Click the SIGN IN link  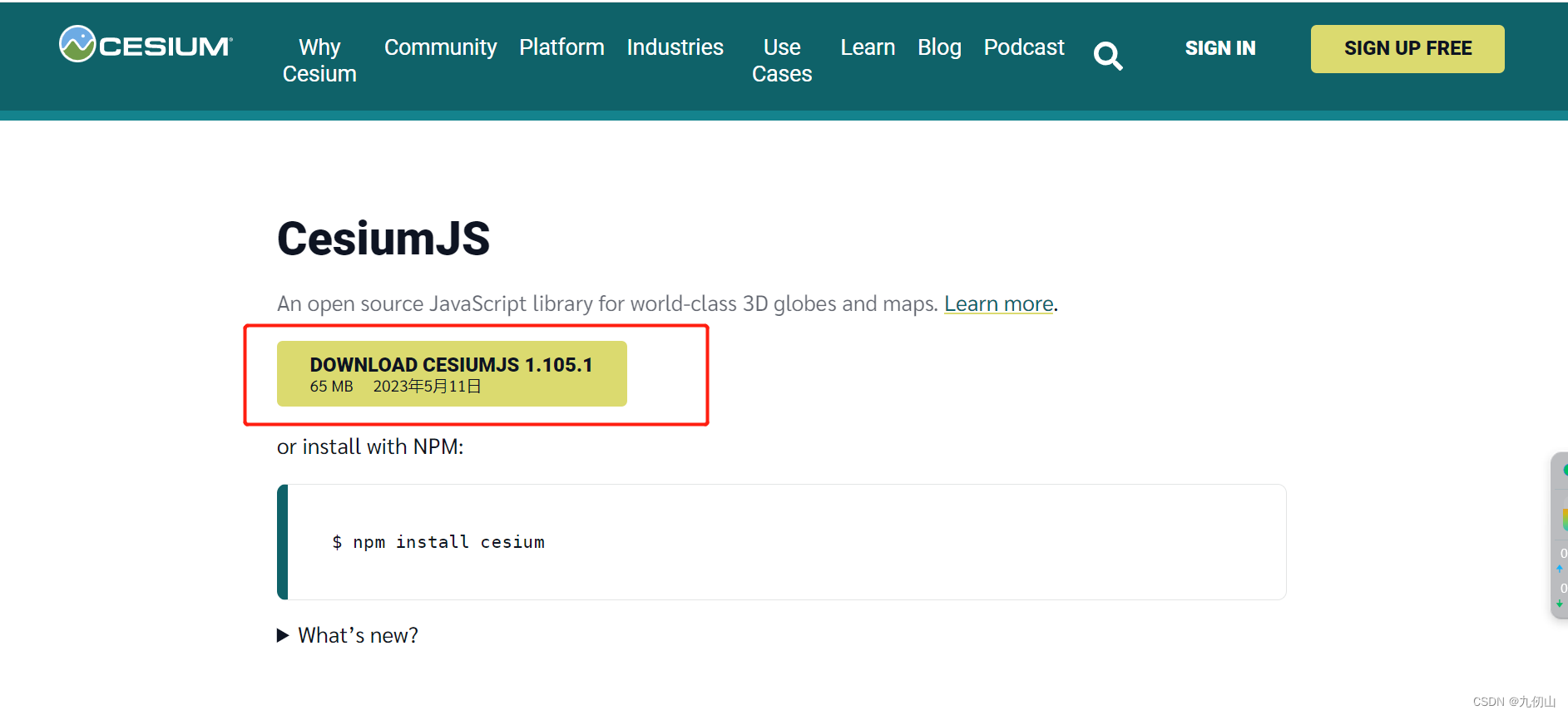pos(1220,48)
